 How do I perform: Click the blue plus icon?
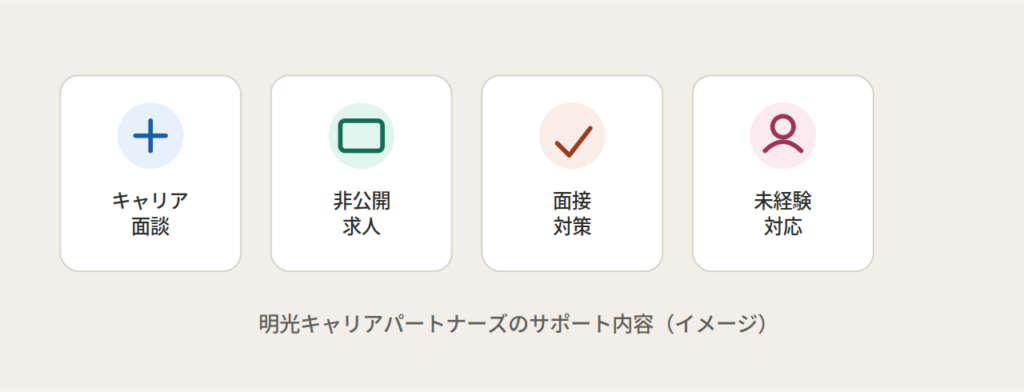pyautogui.click(x=150, y=136)
